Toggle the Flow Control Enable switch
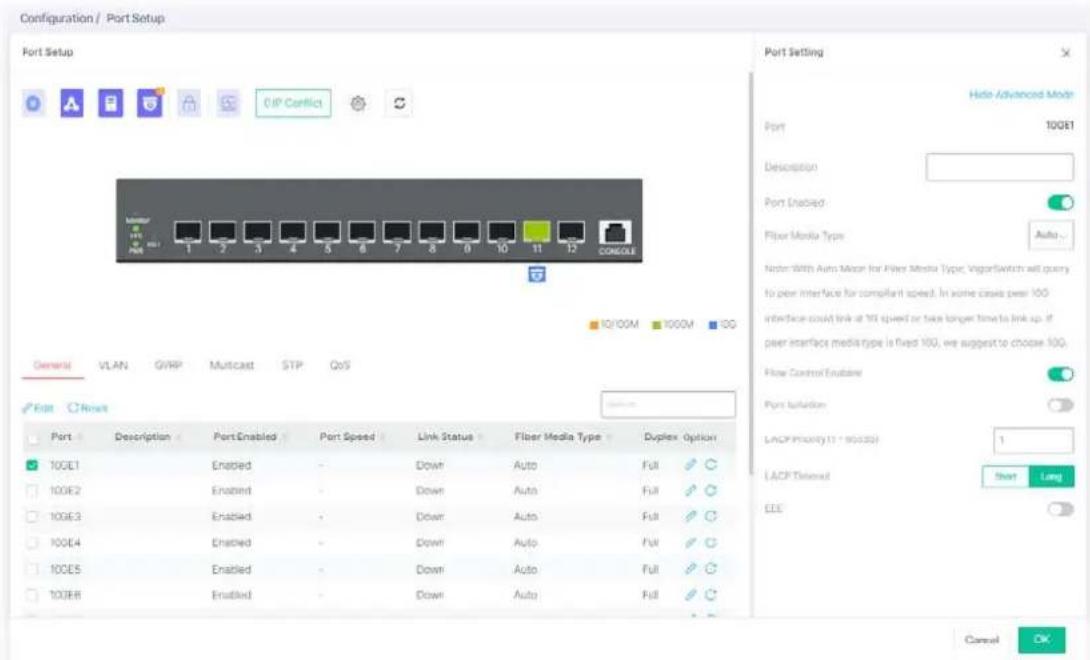 [x=1060, y=374]
